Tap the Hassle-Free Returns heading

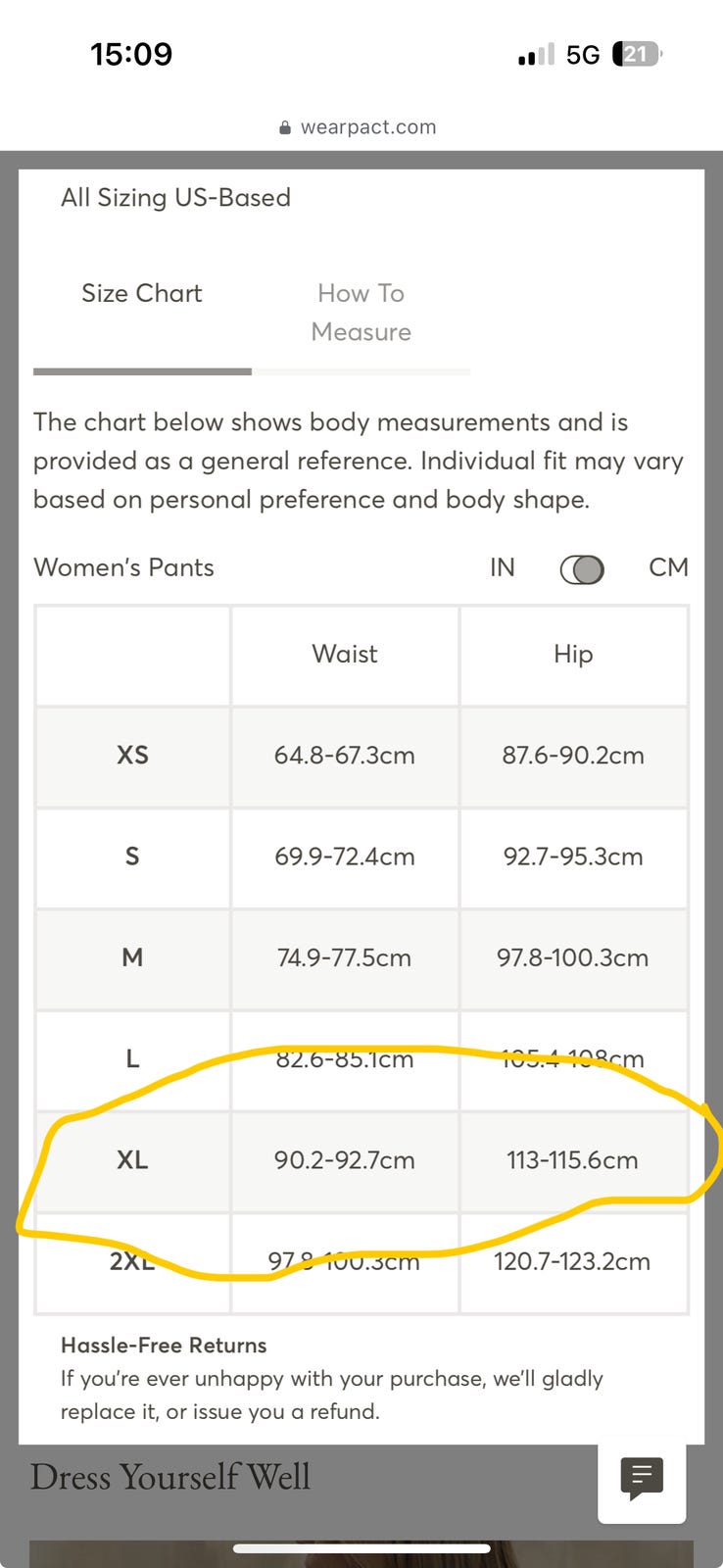click(164, 1346)
